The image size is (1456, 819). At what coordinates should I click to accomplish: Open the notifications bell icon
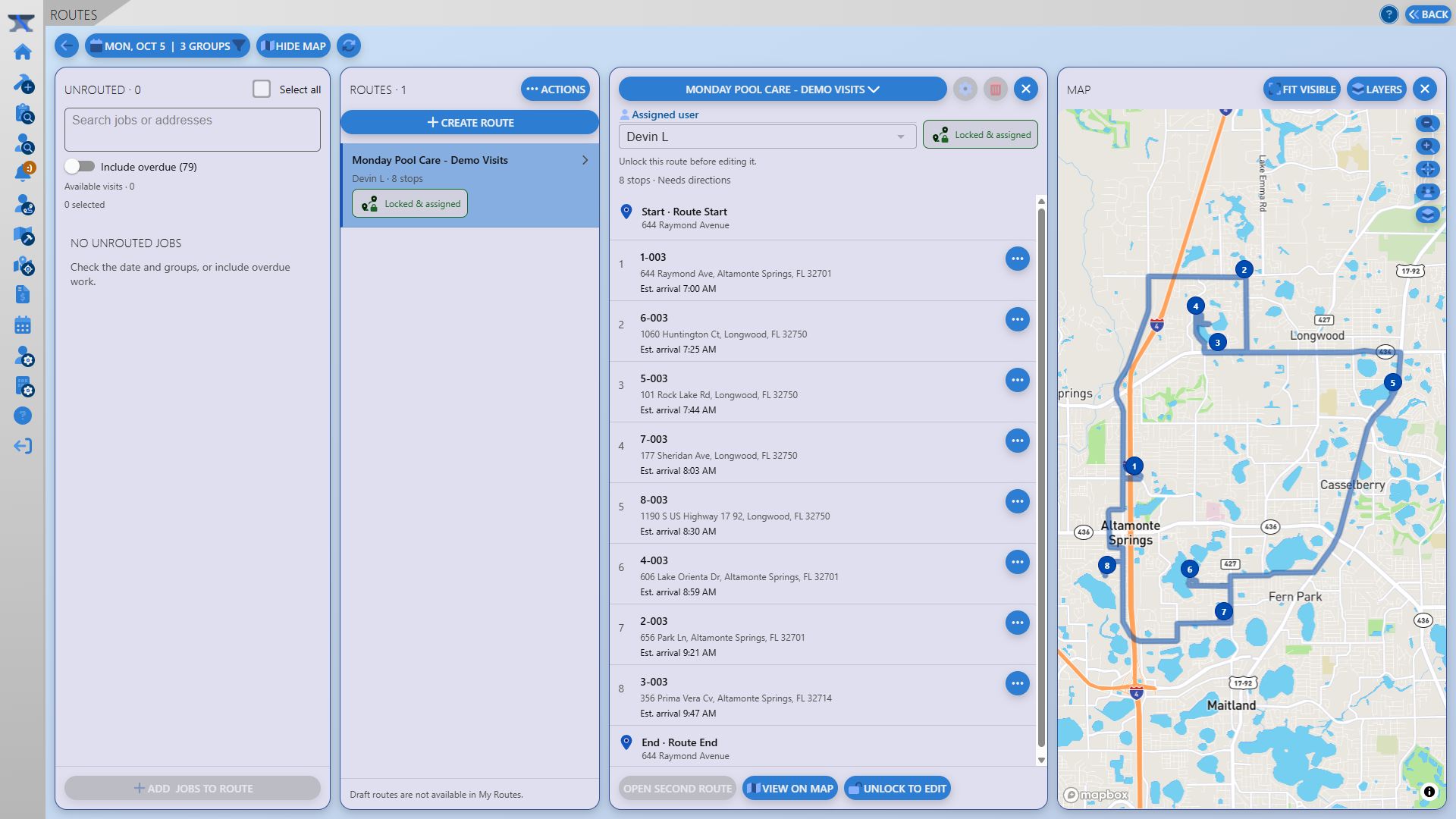click(23, 172)
